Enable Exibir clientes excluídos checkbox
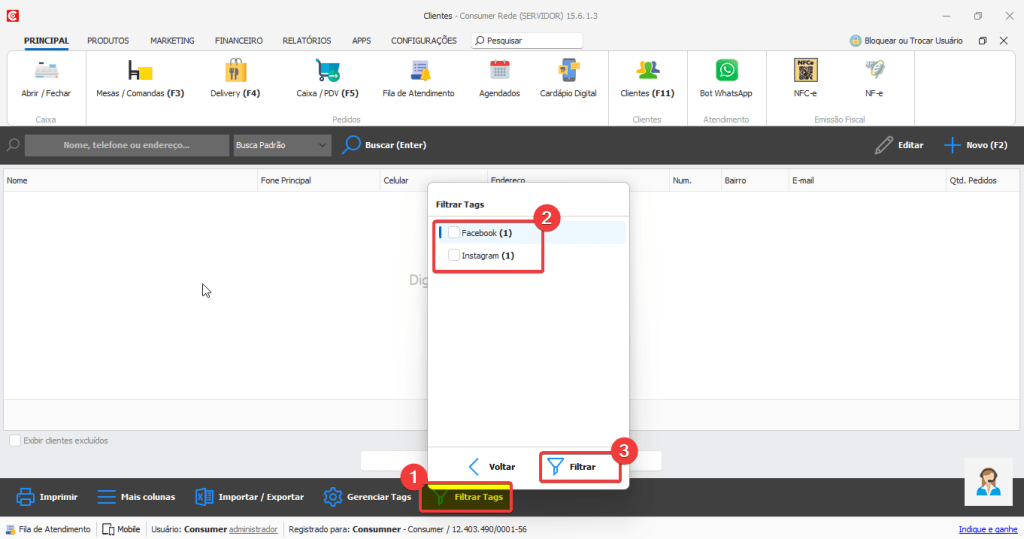The height and width of the screenshot is (539, 1024). pyautogui.click(x=15, y=441)
